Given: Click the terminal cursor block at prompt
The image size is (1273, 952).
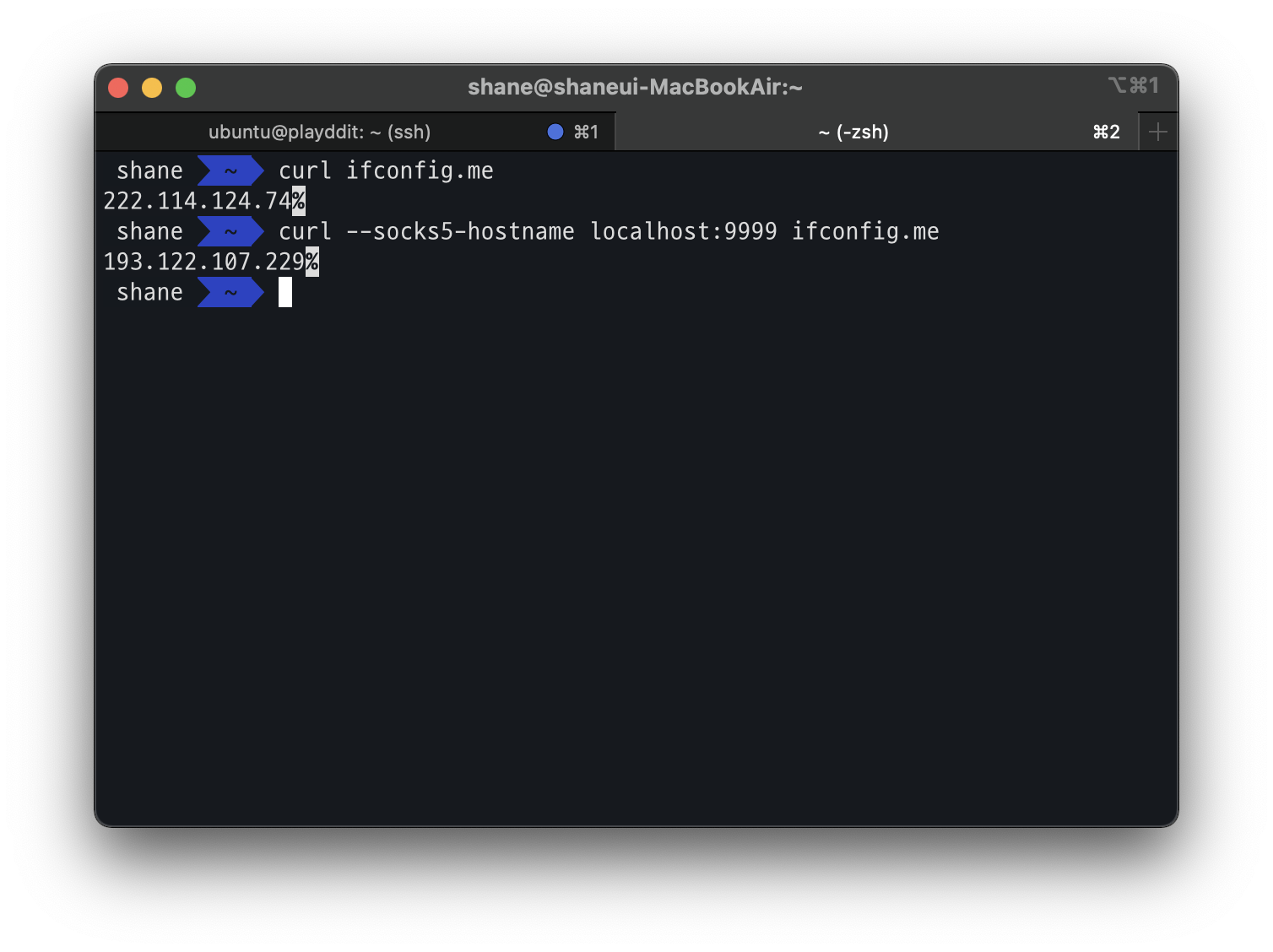Looking at the screenshot, I should tap(285, 292).
